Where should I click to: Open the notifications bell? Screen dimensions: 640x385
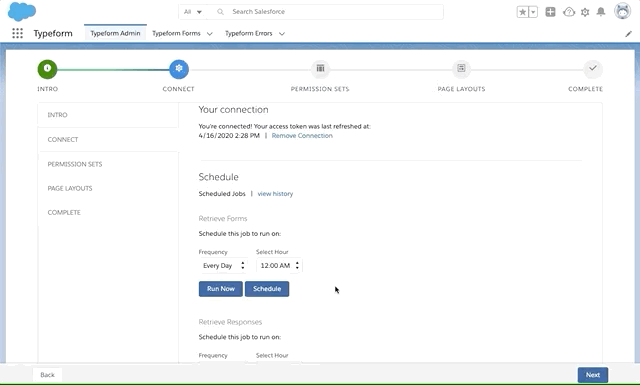(601, 12)
